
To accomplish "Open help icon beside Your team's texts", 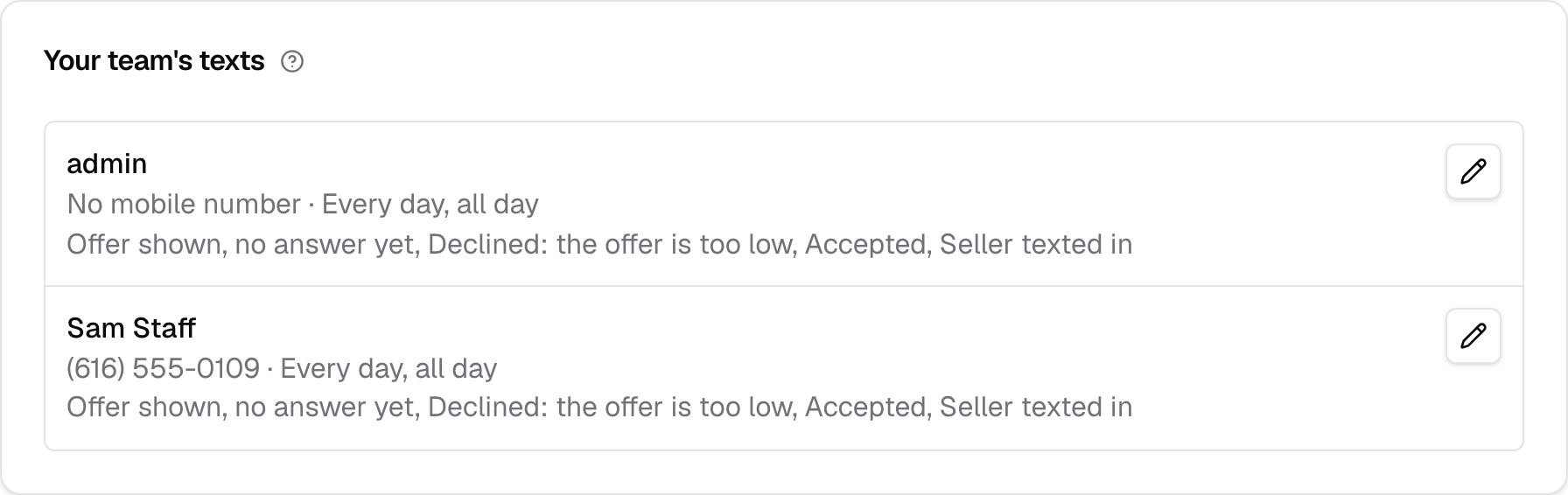I will [292, 61].
